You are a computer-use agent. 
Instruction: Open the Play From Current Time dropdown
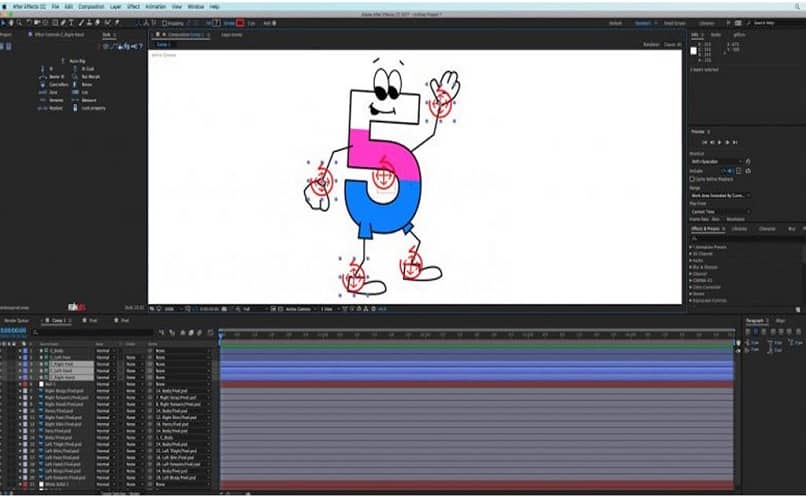720,212
